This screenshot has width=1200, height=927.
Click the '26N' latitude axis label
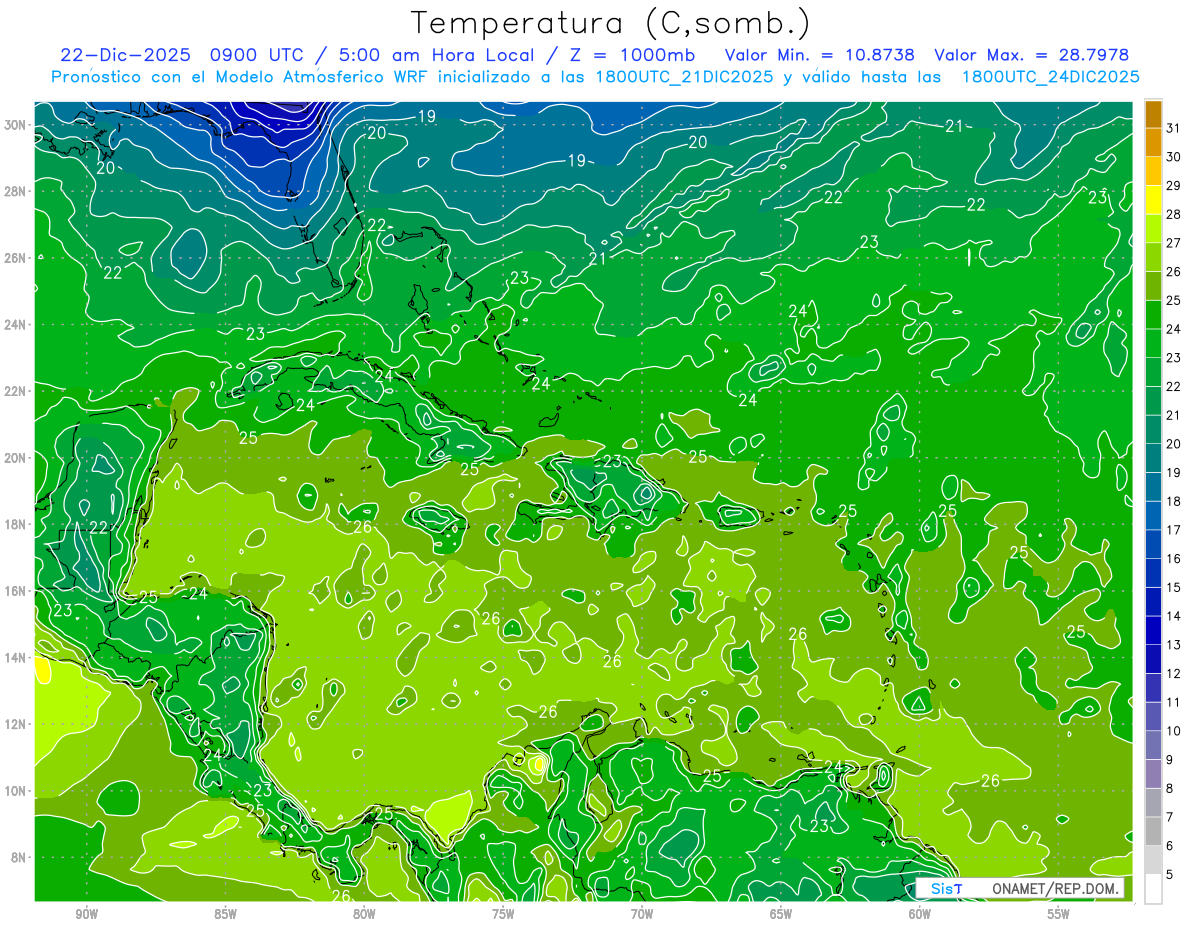pyautogui.click(x=16, y=258)
